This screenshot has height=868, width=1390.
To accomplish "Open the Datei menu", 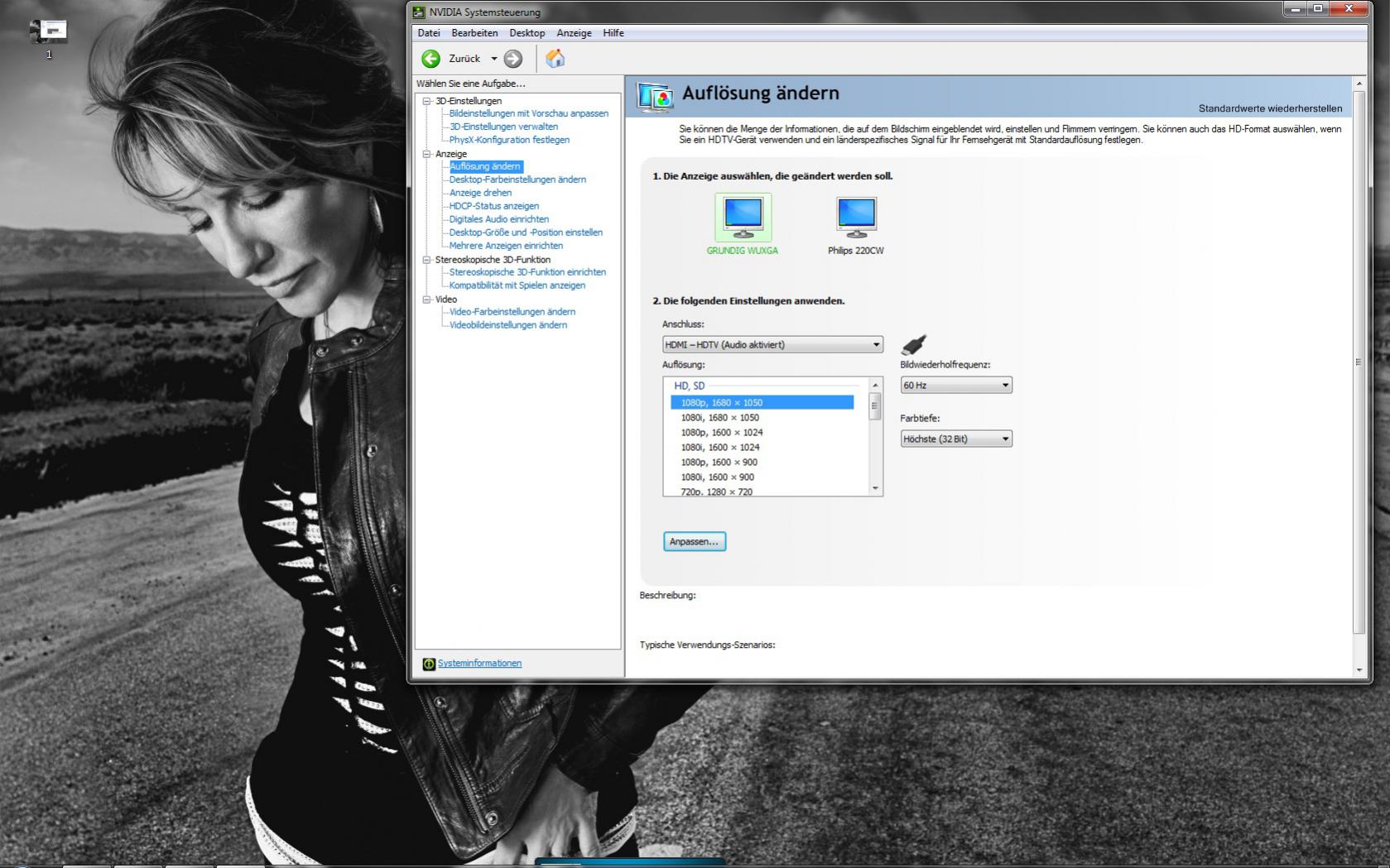I will click(429, 33).
